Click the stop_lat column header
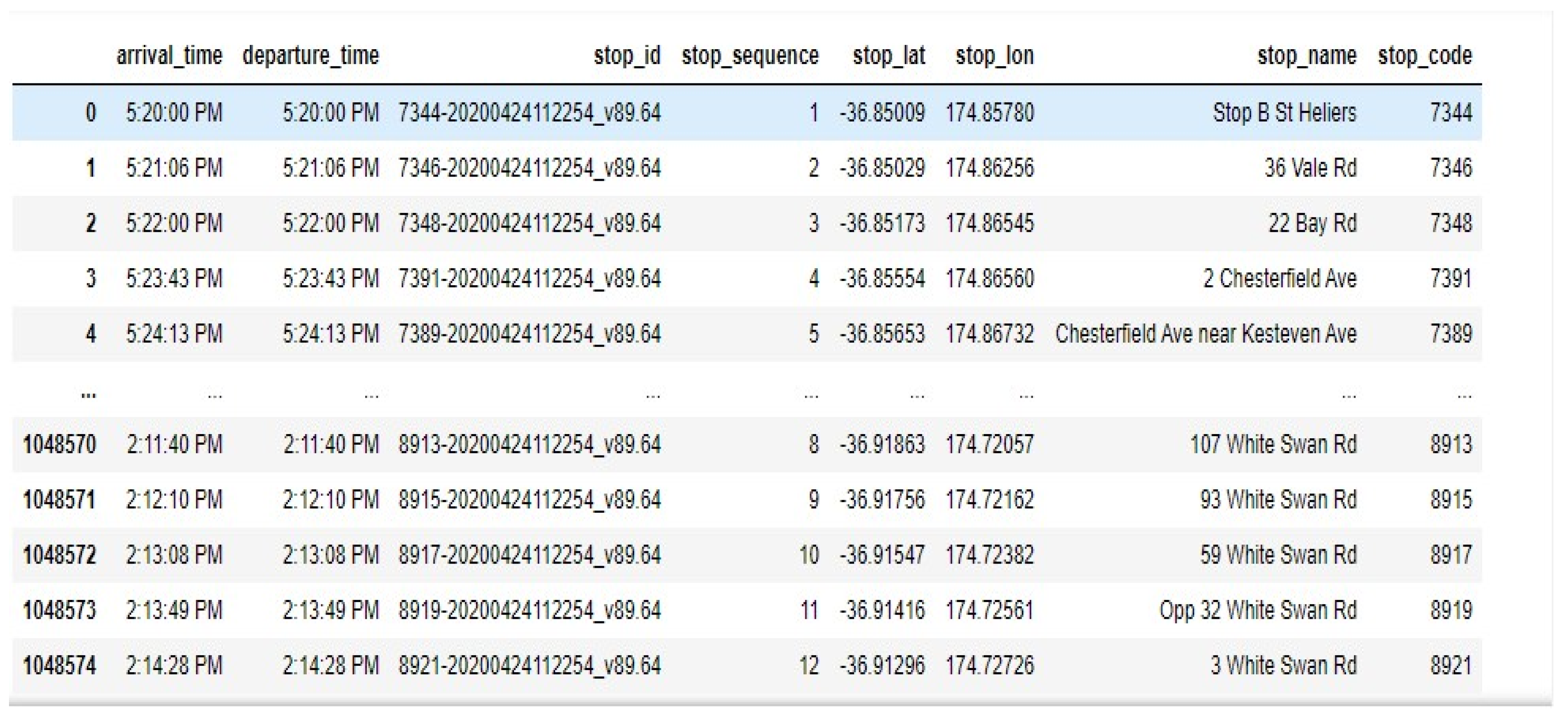Viewport: 1568px width, 715px height. tap(888, 56)
